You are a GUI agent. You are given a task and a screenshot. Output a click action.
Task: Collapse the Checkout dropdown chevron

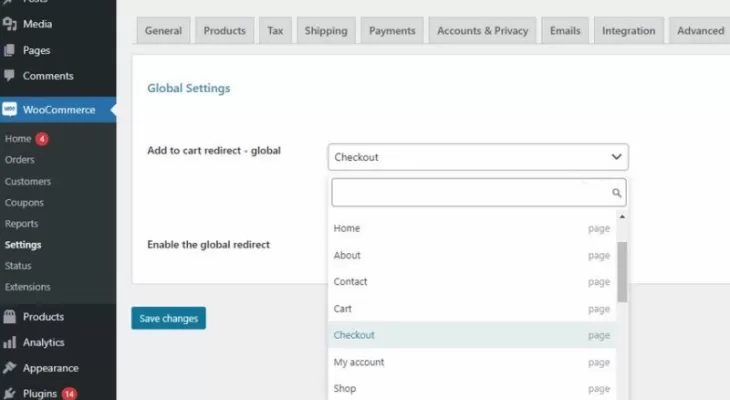[616, 157]
